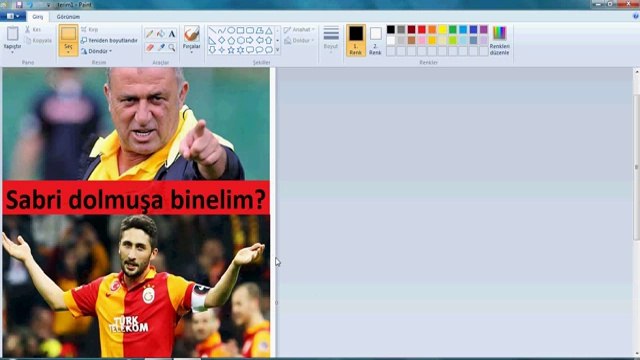Screen dimensions: 640x360
Task: Select the Fill with color bucket tool
Action: tap(161, 34)
